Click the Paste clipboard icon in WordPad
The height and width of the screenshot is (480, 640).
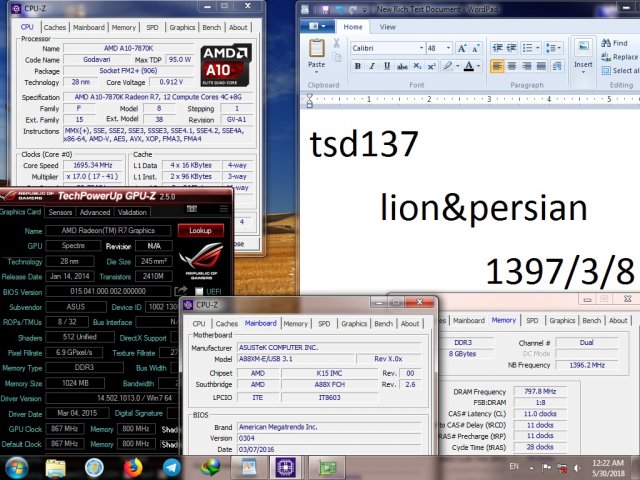click(x=316, y=49)
